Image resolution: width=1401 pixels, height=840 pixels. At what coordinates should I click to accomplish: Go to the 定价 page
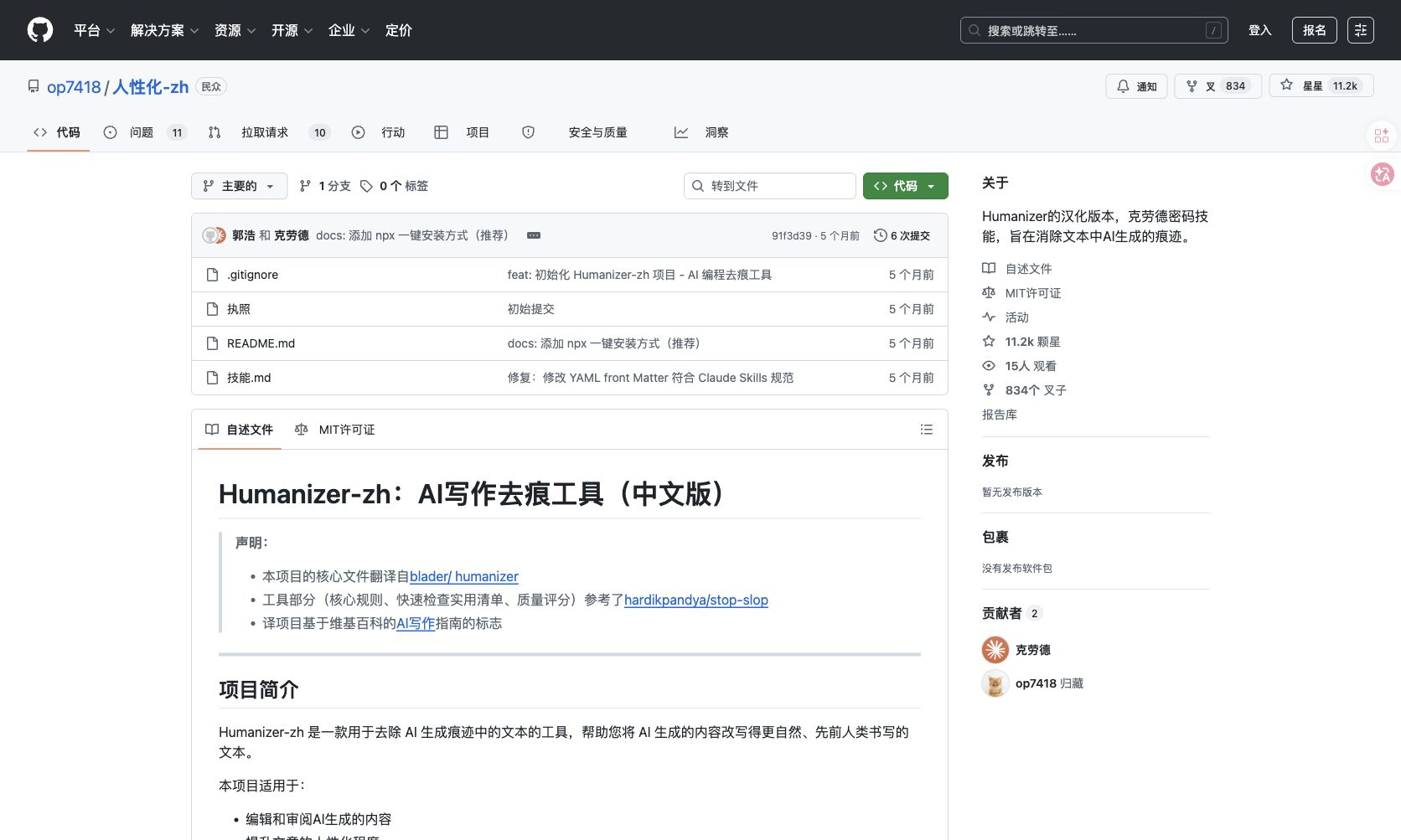(x=399, y=30)
